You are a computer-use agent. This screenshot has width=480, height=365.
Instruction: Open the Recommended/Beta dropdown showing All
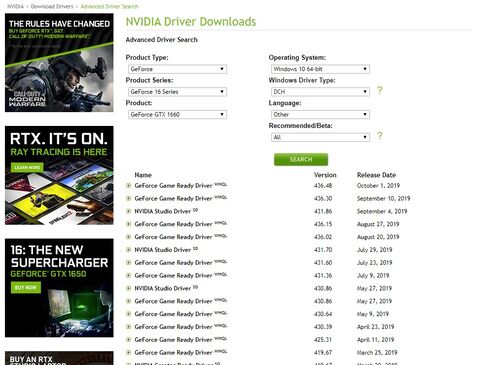pyautogui.click(x=320, y=137)
